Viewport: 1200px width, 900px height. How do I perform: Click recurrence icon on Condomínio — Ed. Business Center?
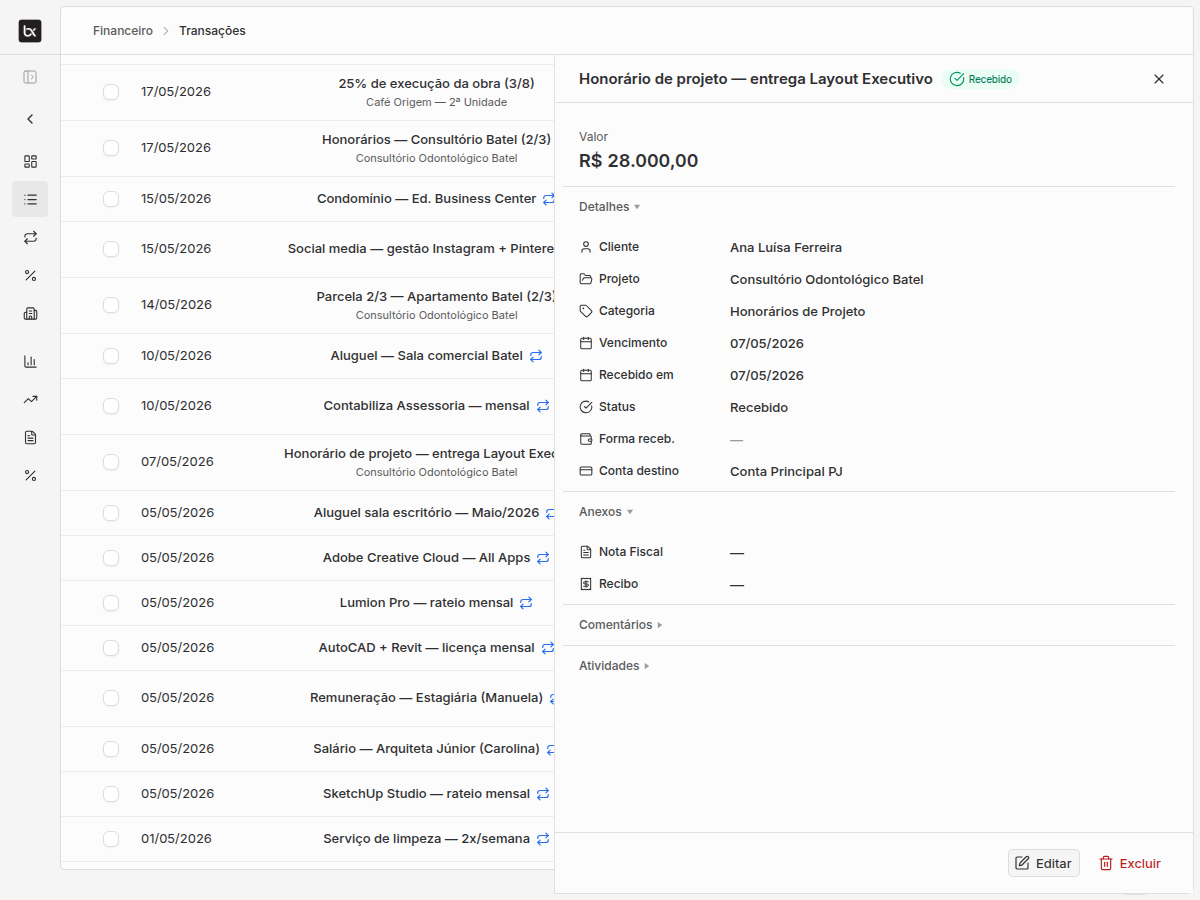[x=548, y=199]
